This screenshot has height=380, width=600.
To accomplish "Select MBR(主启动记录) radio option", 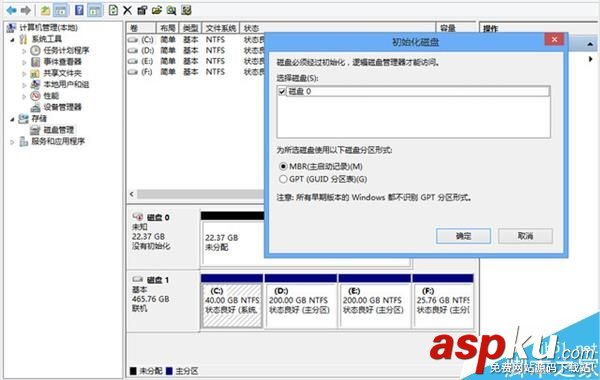I will pyautogui.click(x=283, y=166).
